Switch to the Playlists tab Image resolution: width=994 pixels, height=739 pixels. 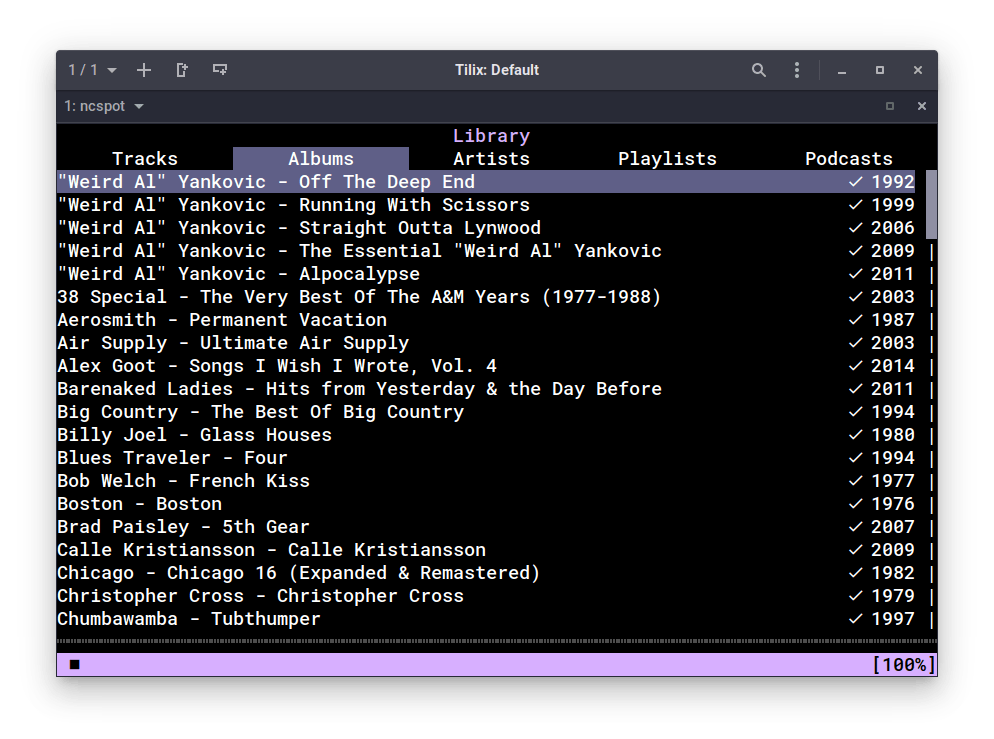[667, 158]
